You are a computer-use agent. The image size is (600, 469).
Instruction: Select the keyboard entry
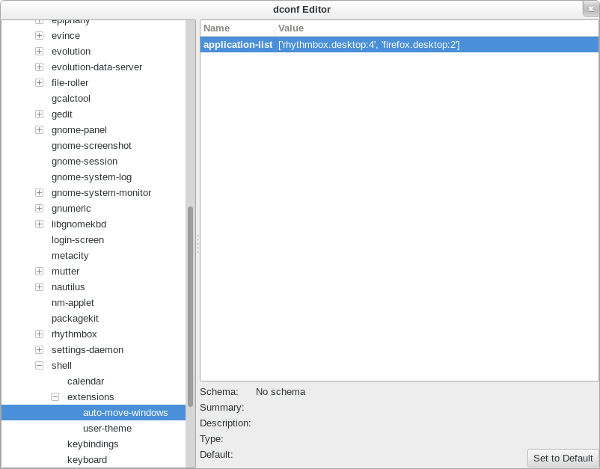[x=87, y=459]
